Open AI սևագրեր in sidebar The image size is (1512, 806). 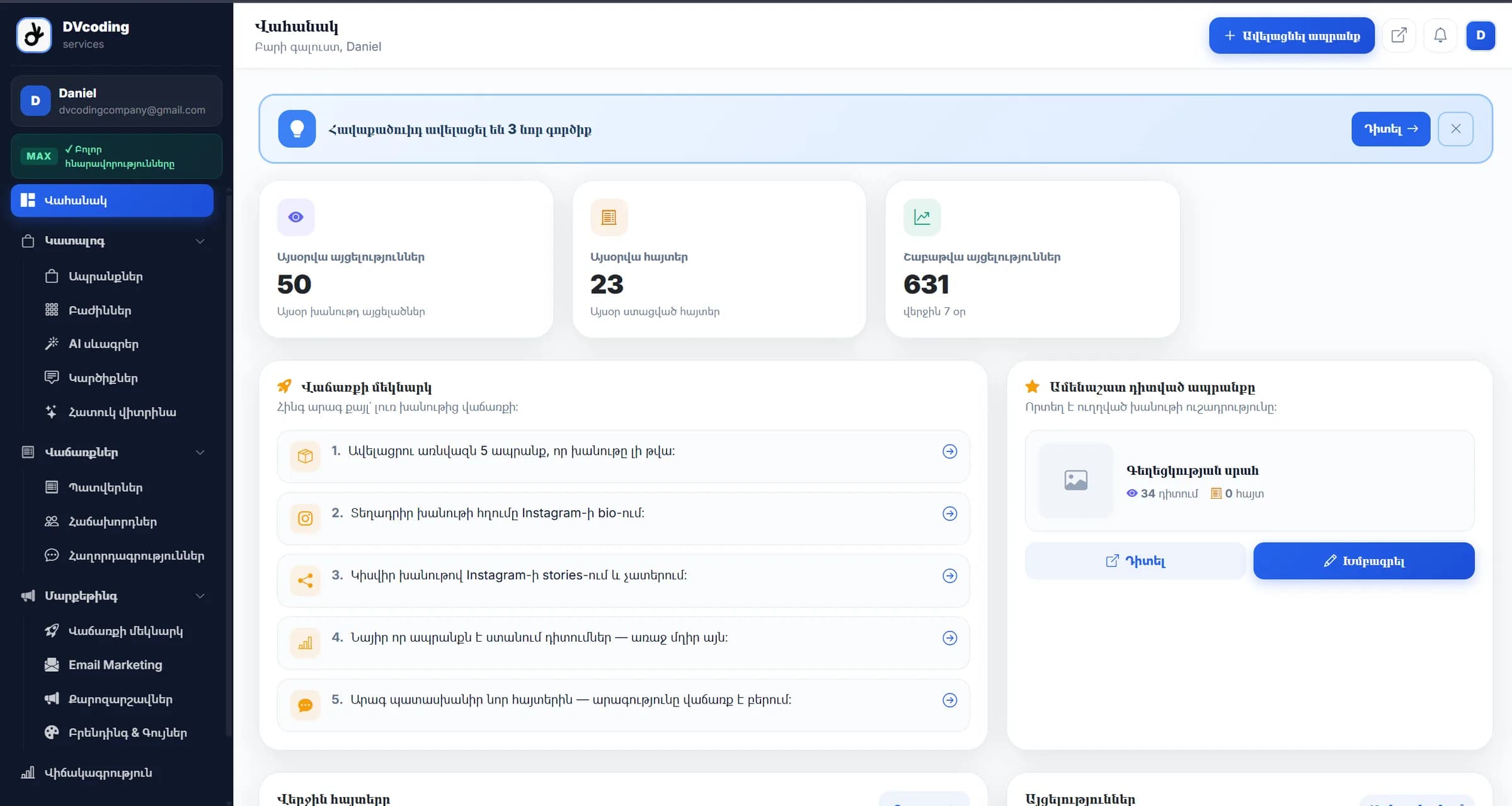103,344
